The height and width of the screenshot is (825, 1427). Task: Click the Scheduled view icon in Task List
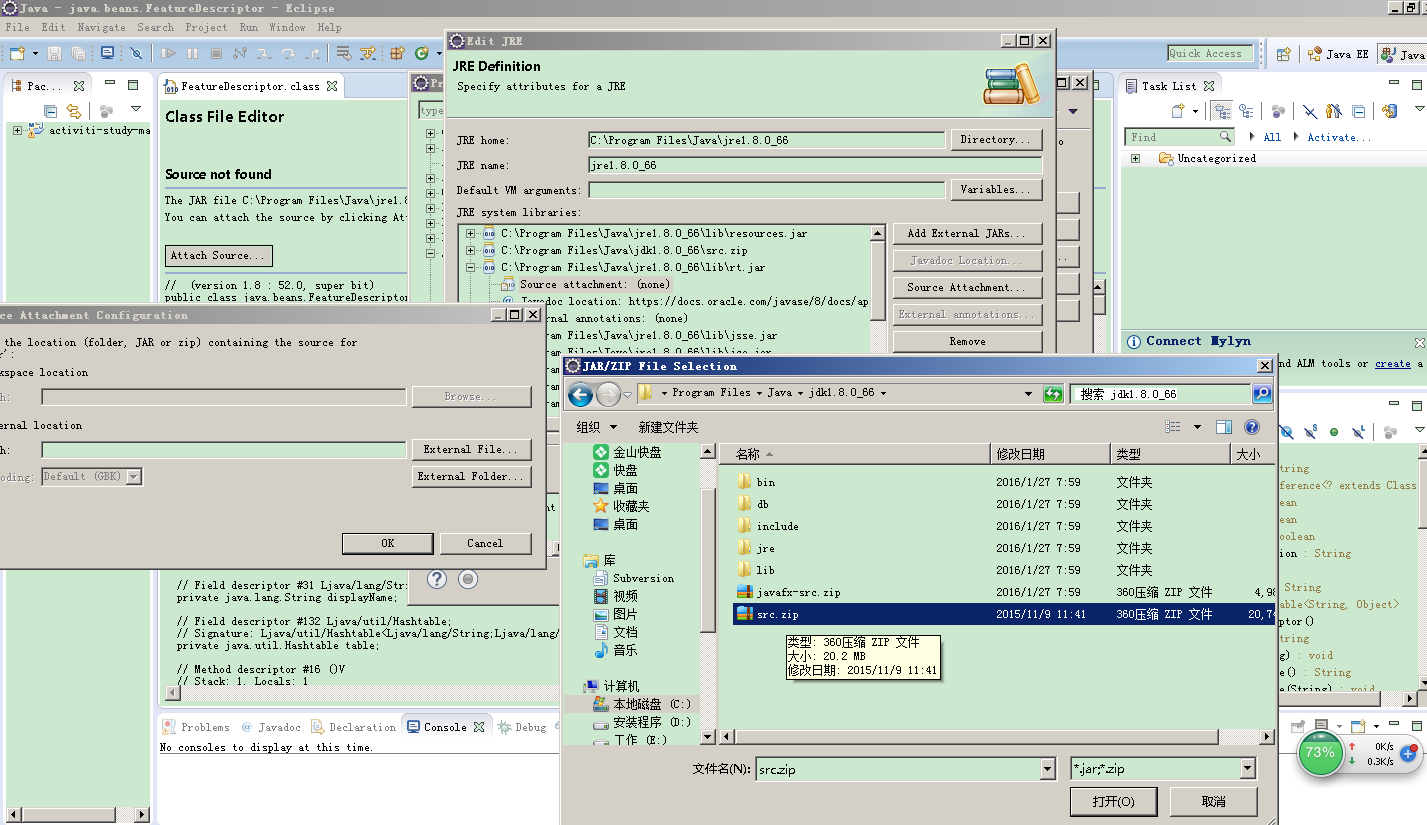tap(1246, 111)
